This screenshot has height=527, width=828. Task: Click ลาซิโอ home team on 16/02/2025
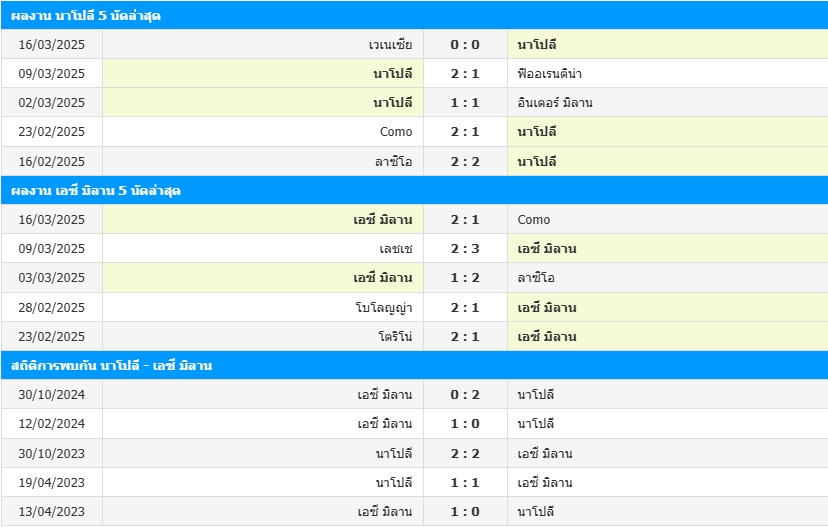click(x=393, y=162)
